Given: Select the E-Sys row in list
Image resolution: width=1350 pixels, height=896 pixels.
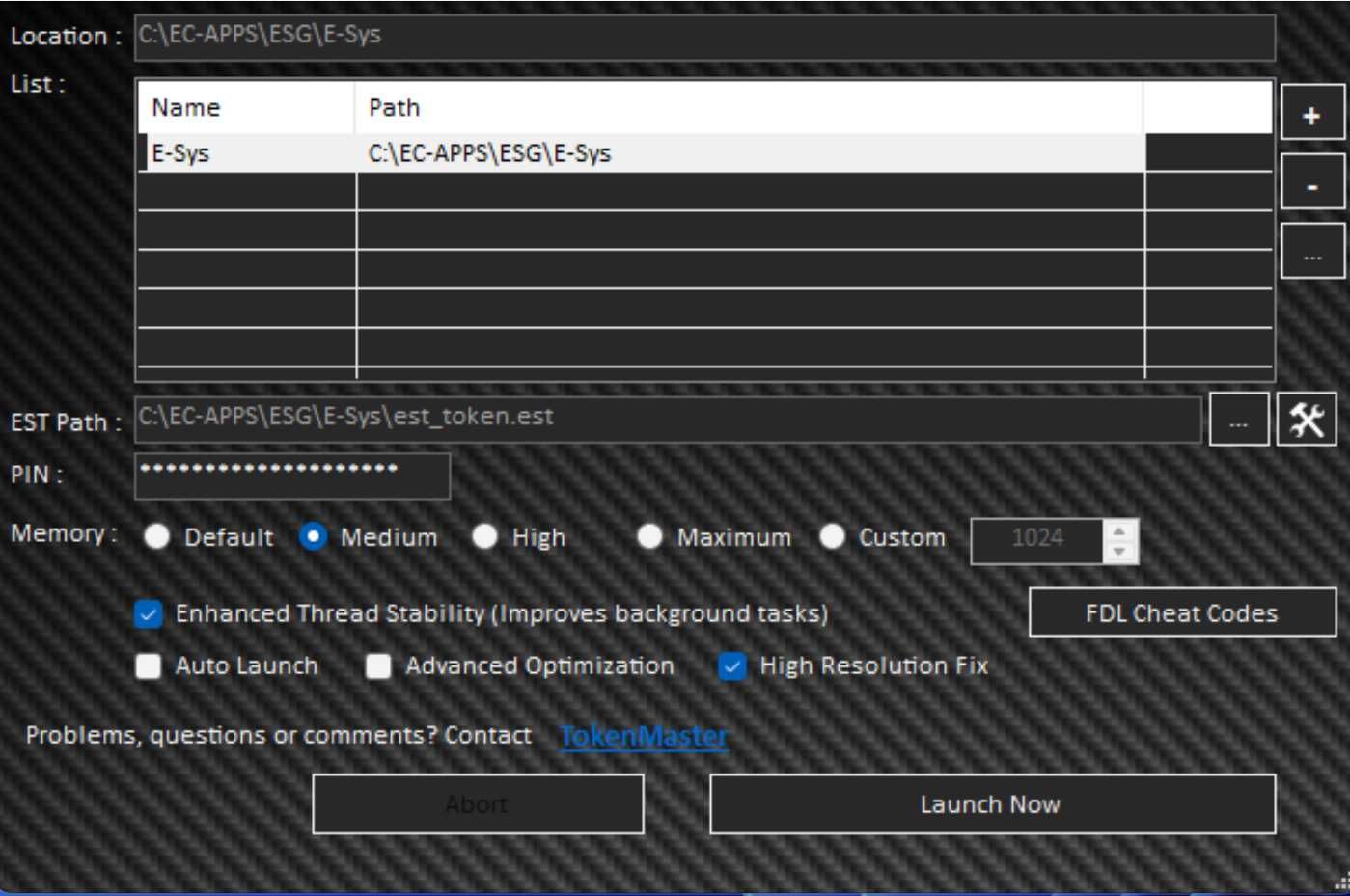Looking at the screenshot, I should [x=642, y=153].
